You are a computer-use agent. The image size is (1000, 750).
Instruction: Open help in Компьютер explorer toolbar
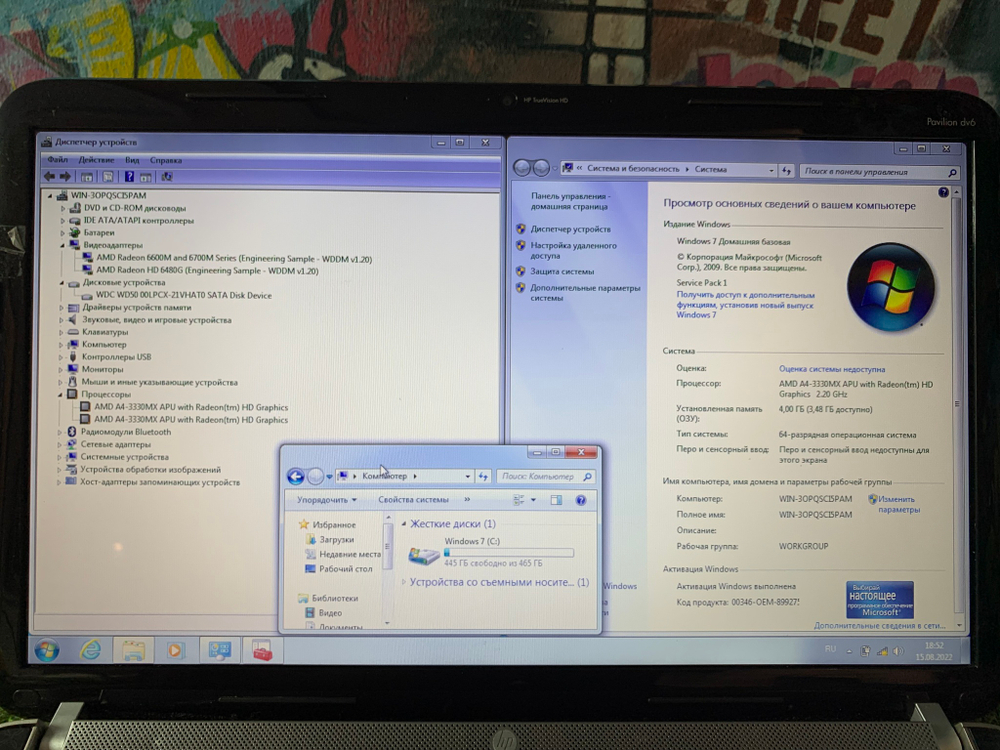point(581,500)
